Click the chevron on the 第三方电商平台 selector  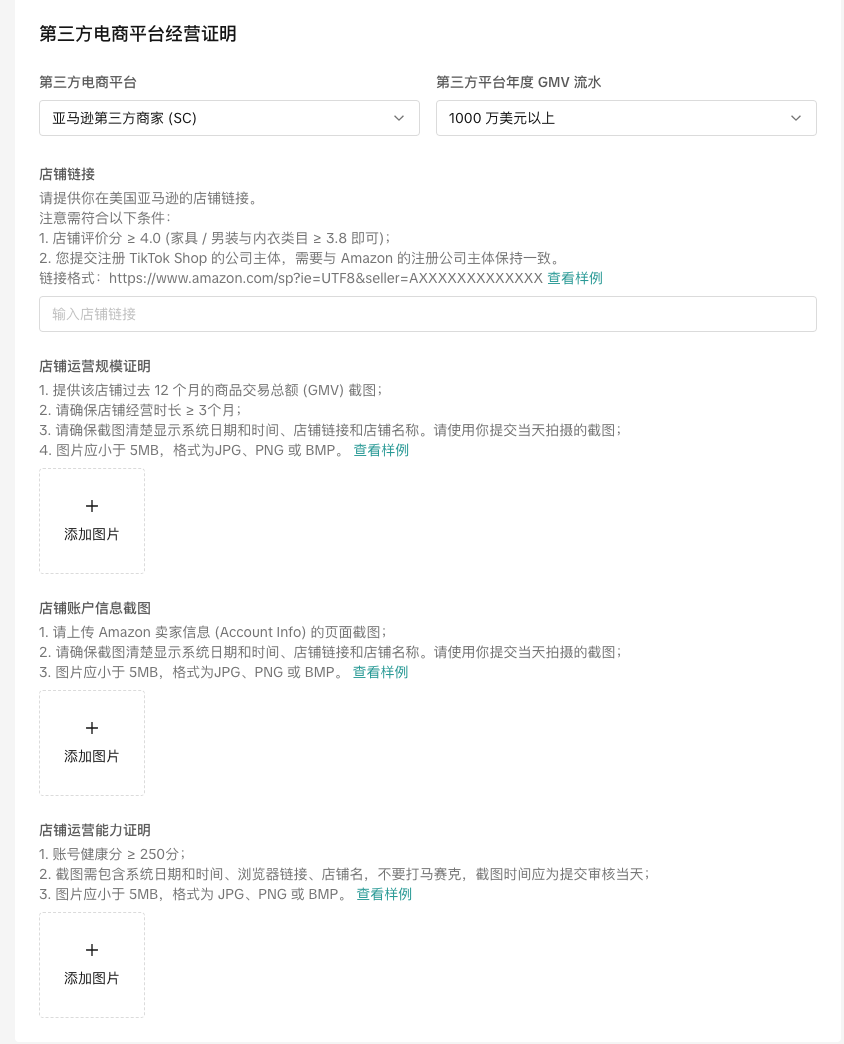(x=398, y=118)
